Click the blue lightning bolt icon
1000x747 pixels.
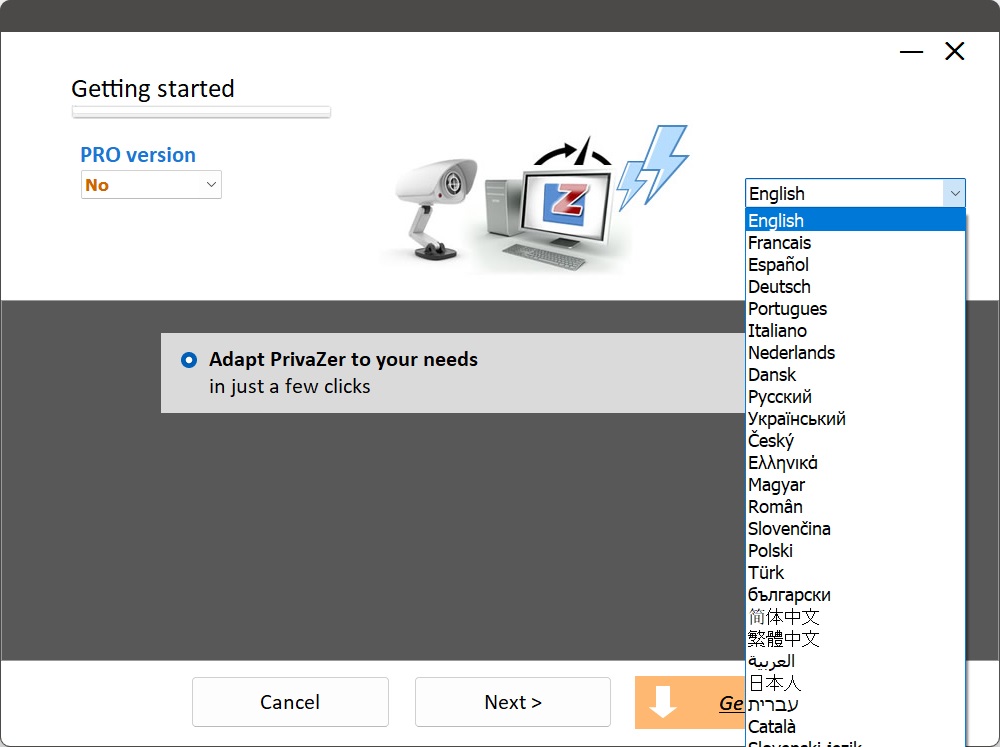(650, 165)
